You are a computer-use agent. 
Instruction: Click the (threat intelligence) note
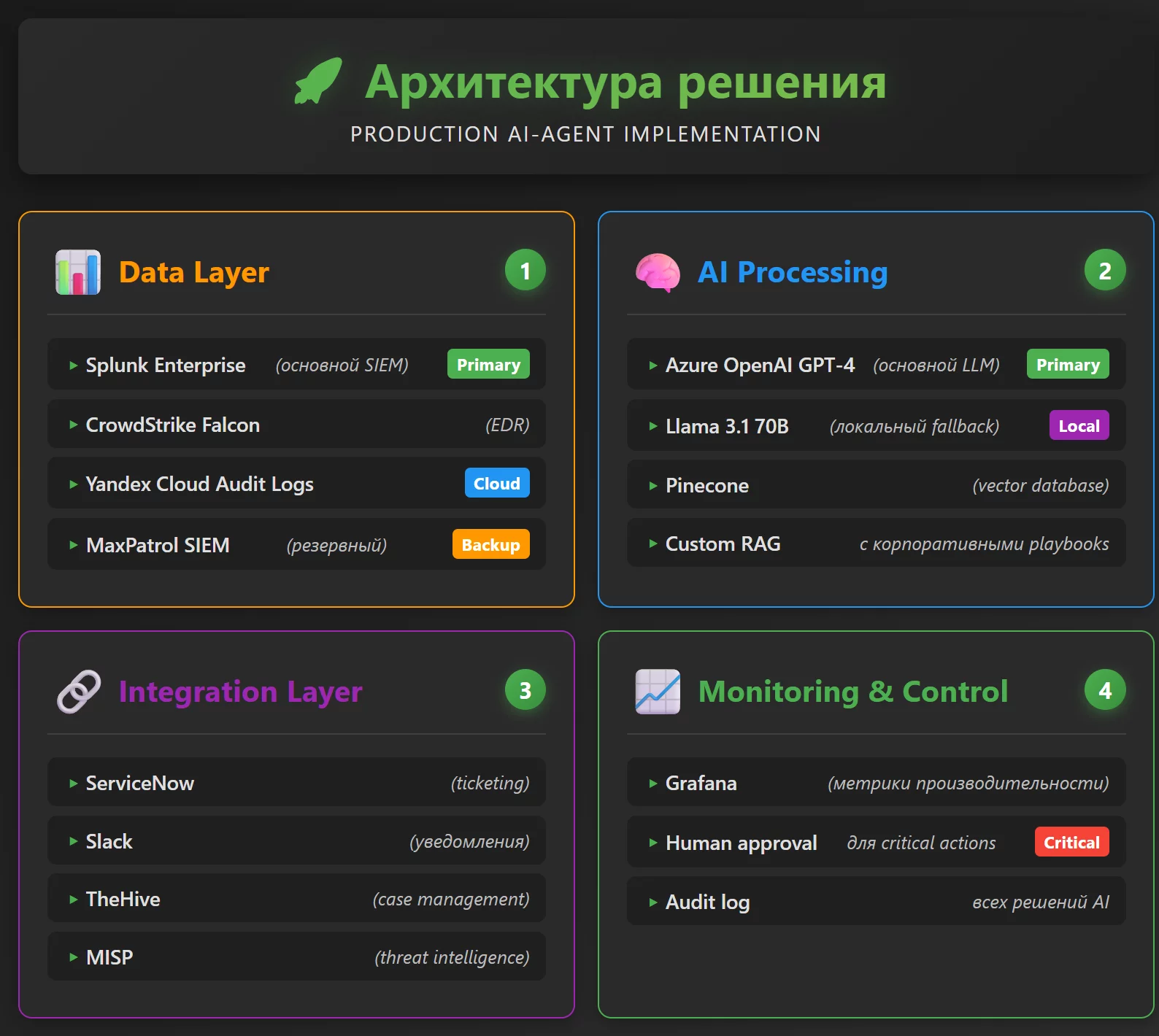click(x=452, y=958)
